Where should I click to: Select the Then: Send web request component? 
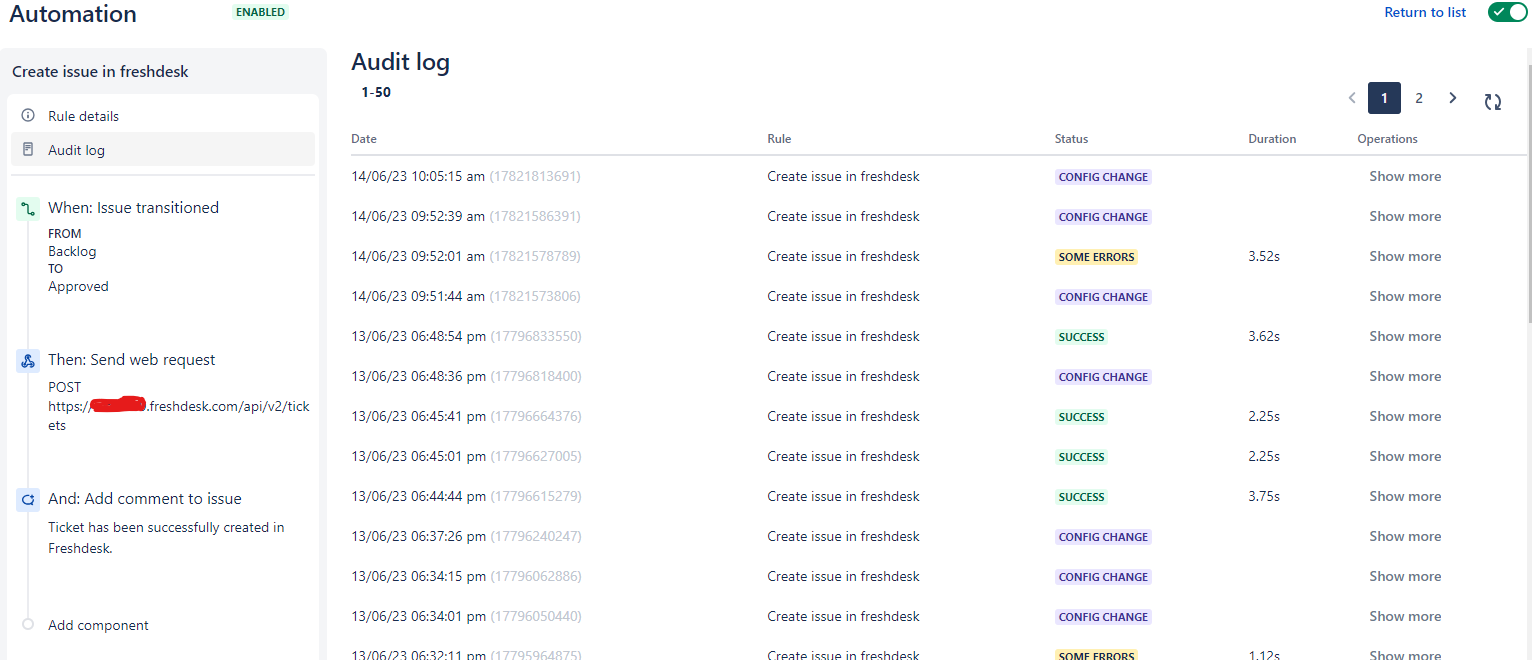tap(131, 360)
